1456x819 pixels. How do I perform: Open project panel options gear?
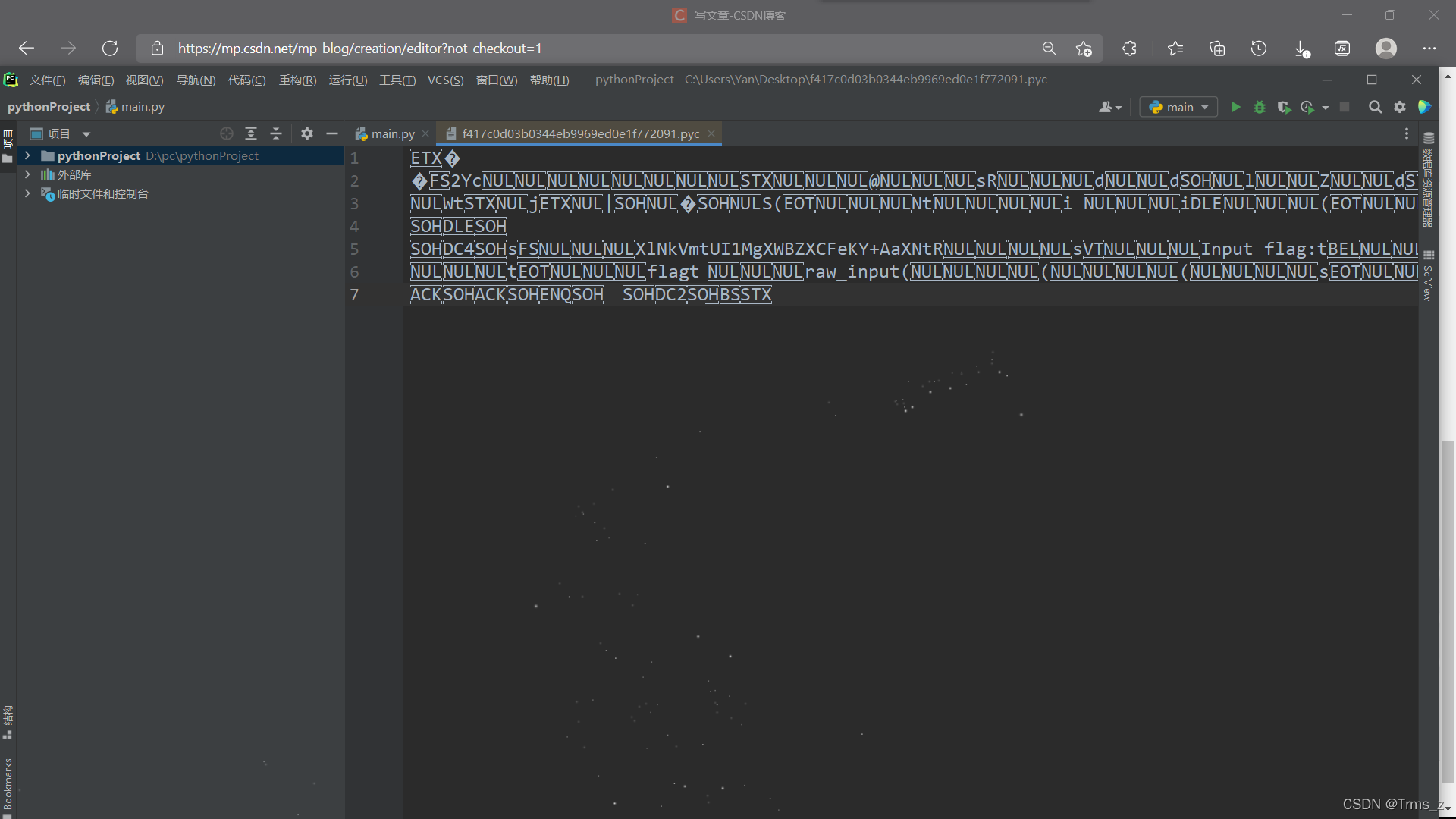306,133
